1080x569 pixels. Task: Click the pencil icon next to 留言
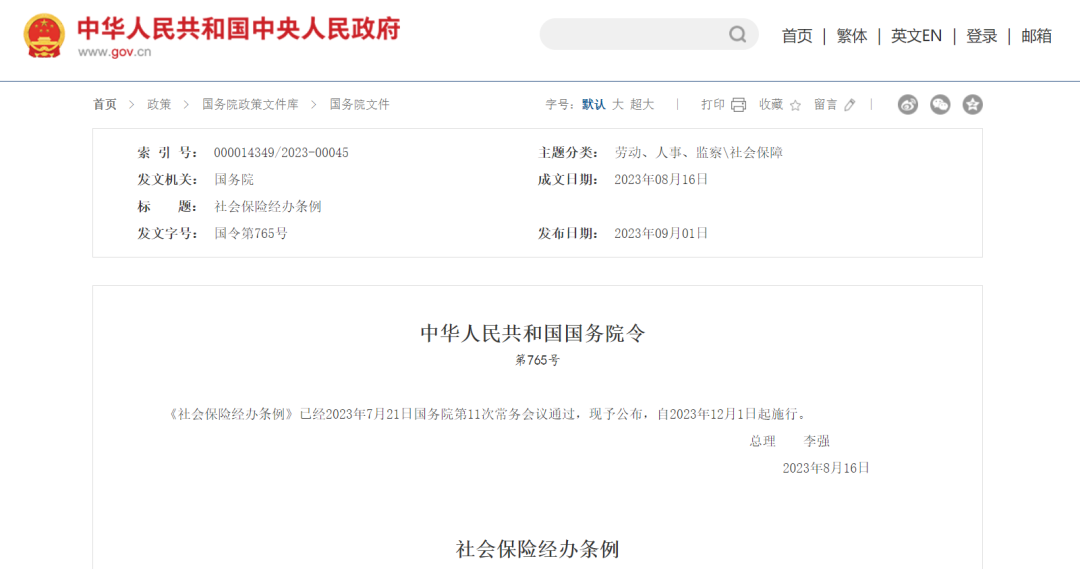[x=850, y=105]
